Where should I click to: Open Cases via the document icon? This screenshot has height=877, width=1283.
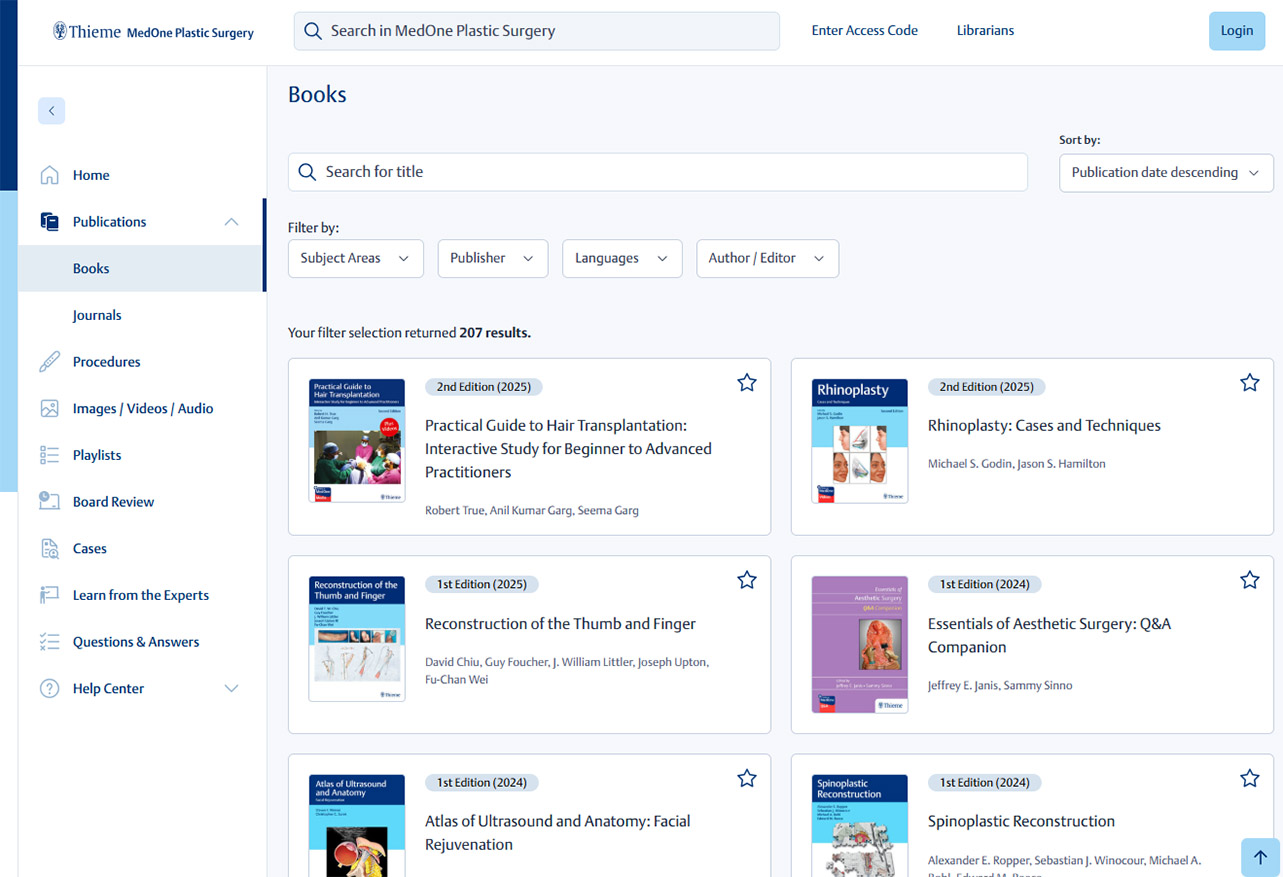(x=47, y=548)
